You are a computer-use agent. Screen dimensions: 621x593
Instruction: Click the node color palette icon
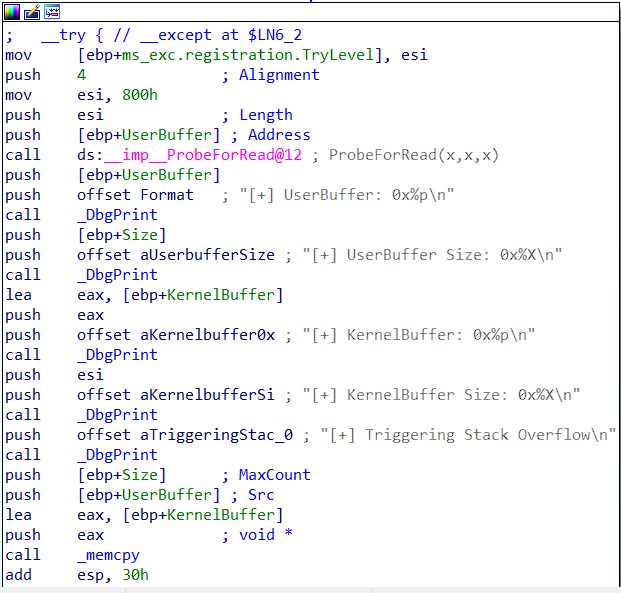click(12, 12)
